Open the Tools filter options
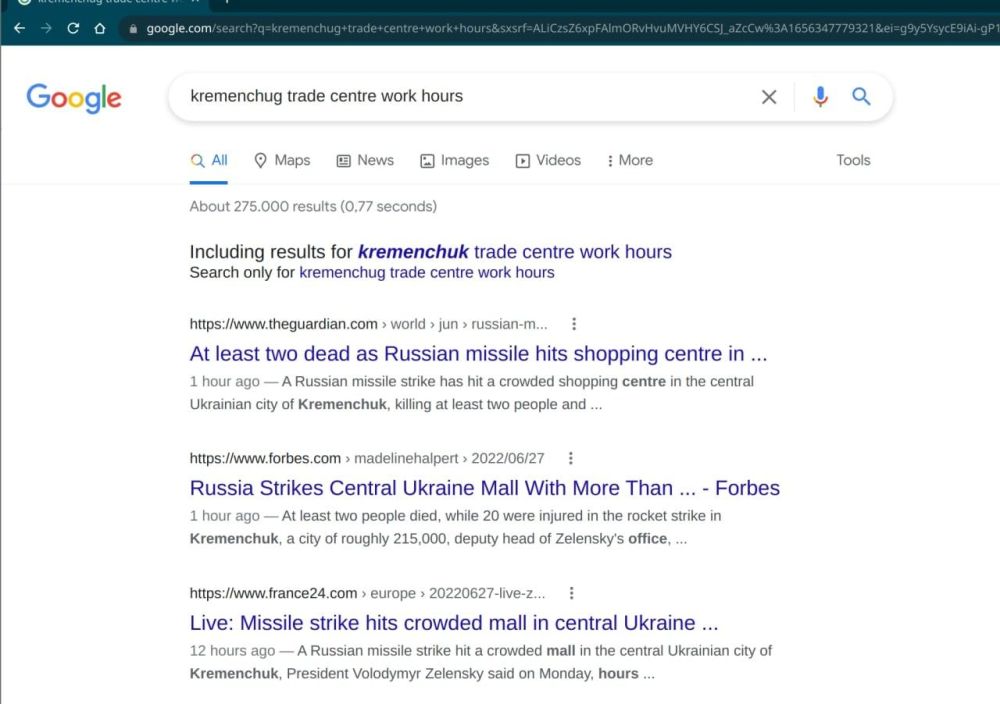 (853, 160)
